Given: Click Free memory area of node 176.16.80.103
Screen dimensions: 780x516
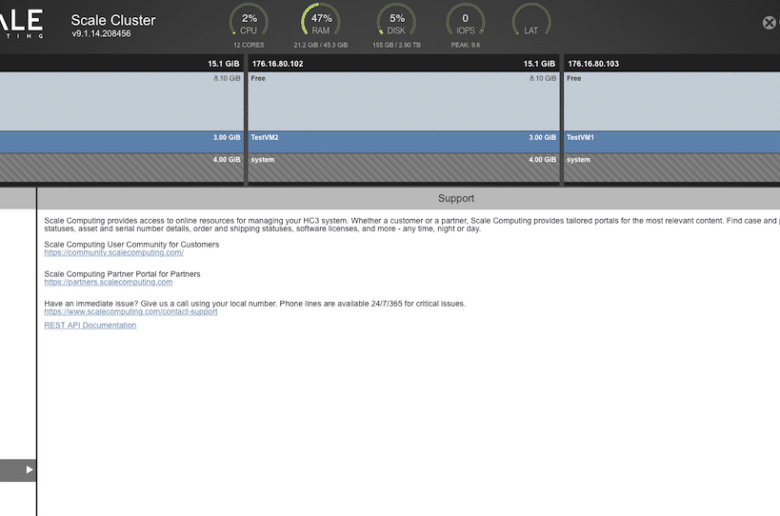Looking at the screenshot, I should click(672, 102).
